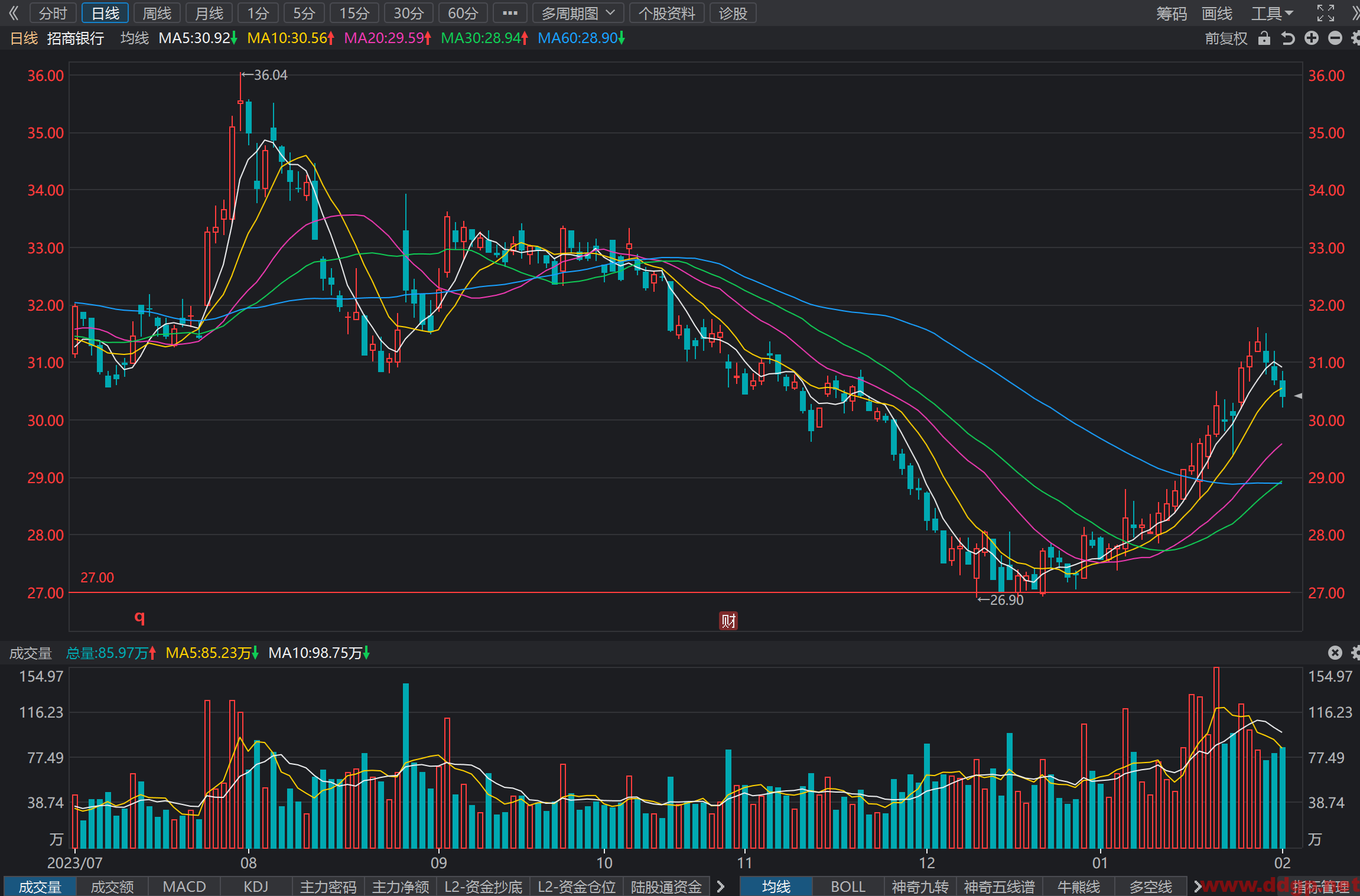Screen dimensions: 1360x896
Task: Open the 多周期图 dropdown
Action: pos(578,13)
